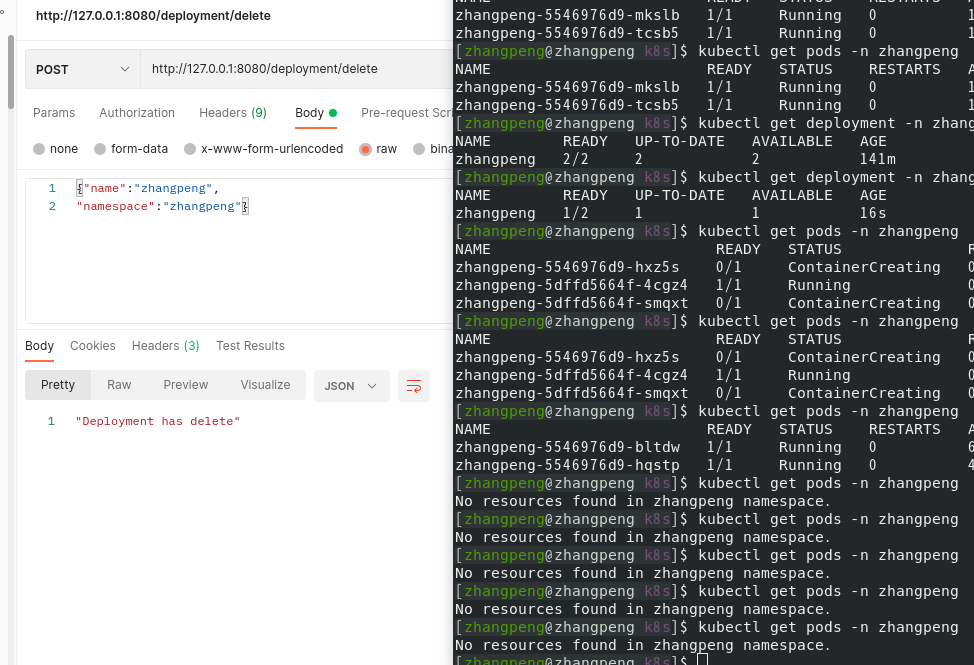Viewport: 974px width, 665px height.
Task: Expand the JSON response format dropdown
Action: pos(351,386)
